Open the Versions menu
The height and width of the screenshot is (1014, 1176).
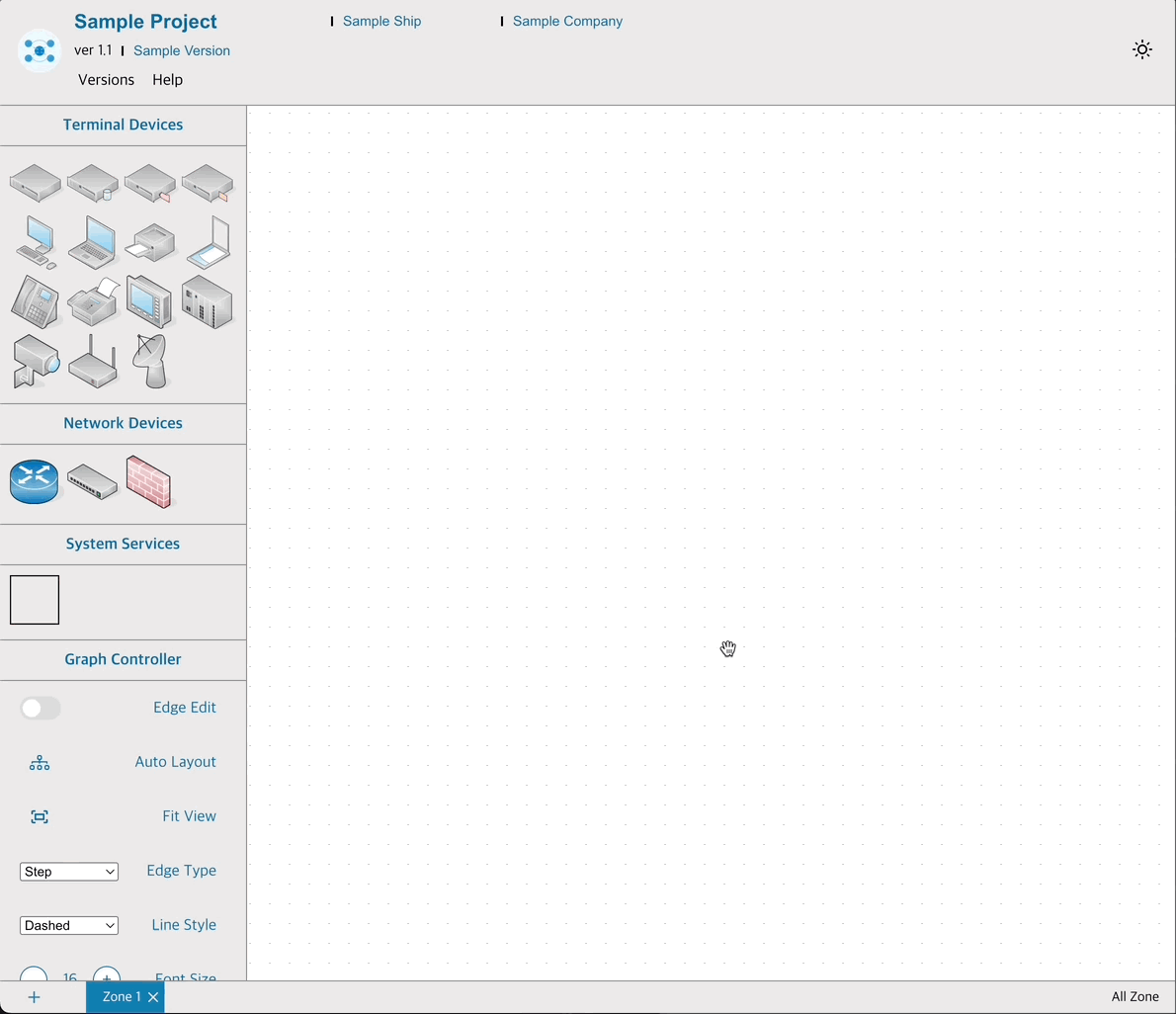(x=106, y=80)
